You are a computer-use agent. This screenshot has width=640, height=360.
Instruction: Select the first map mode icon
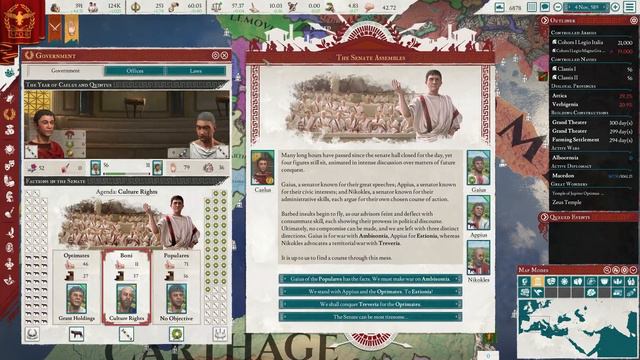pos(524,281)
